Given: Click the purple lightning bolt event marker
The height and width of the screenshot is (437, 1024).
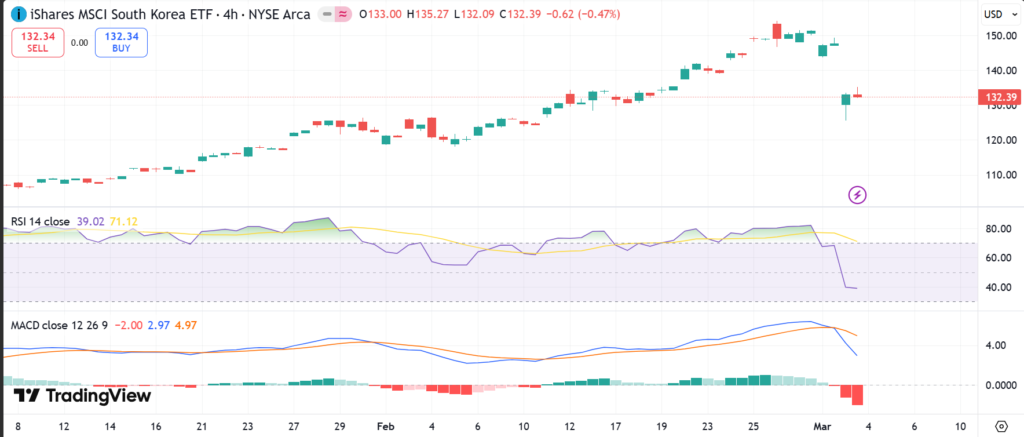Looking at the screenshot, I should tap(857, 194).
